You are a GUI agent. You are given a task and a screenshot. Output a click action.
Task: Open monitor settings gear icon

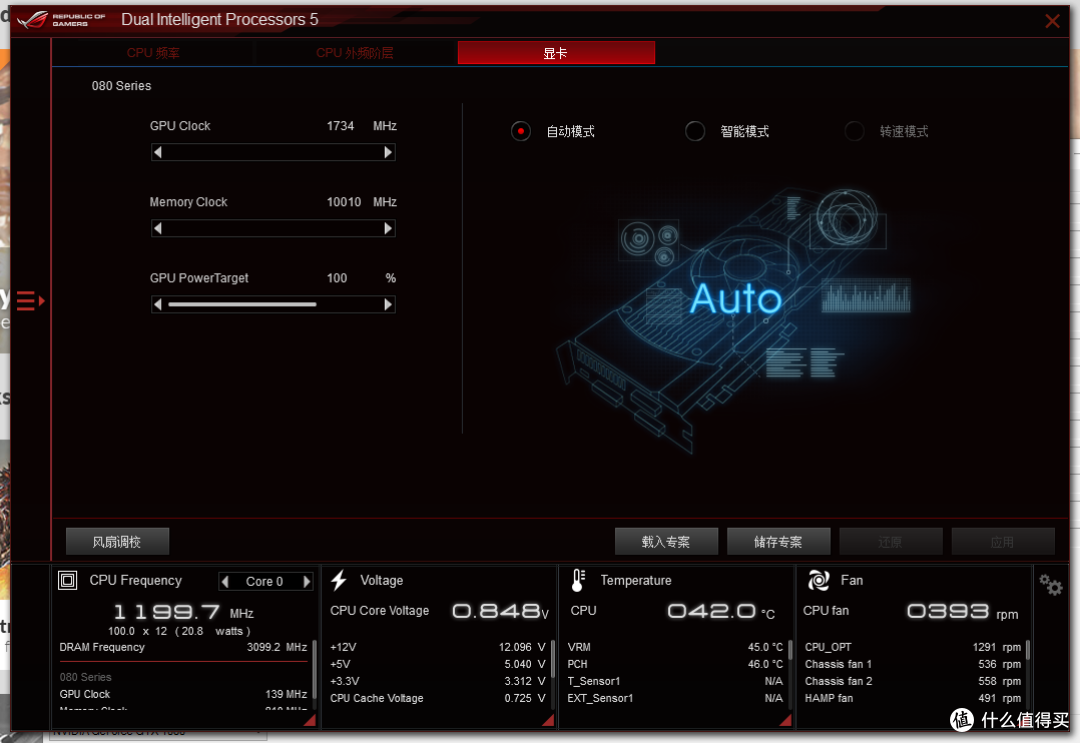coord(1051,585)
